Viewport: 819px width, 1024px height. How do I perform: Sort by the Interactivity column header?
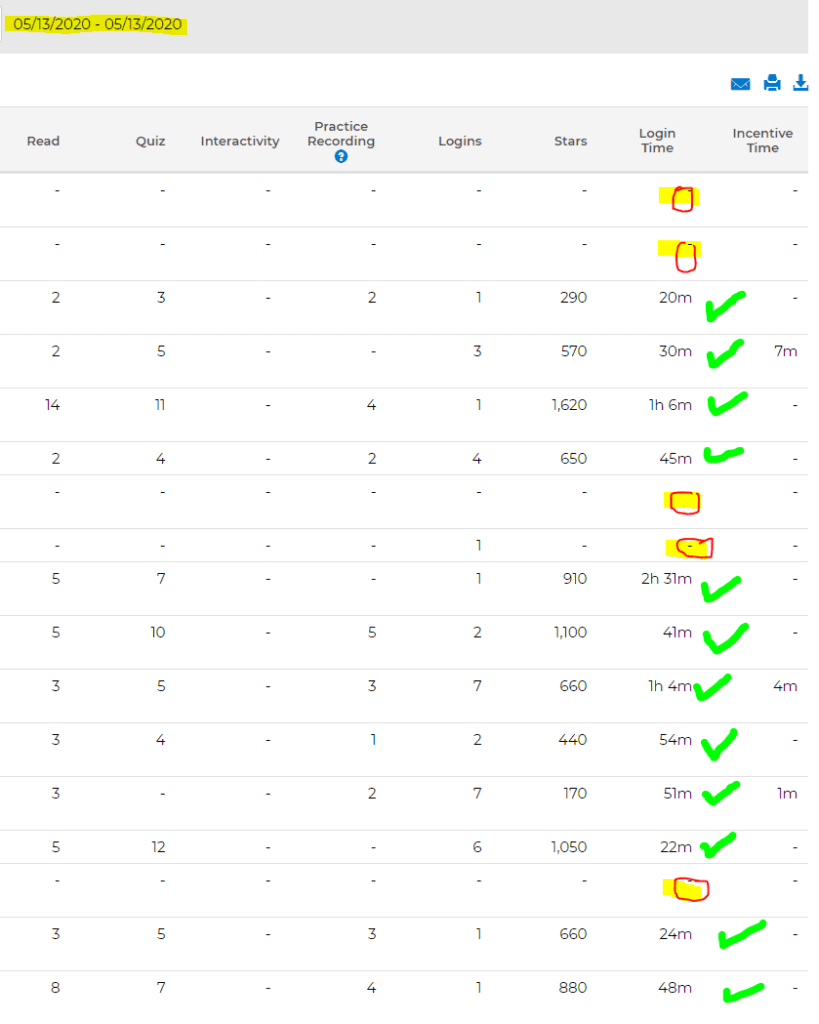(240, 141)
